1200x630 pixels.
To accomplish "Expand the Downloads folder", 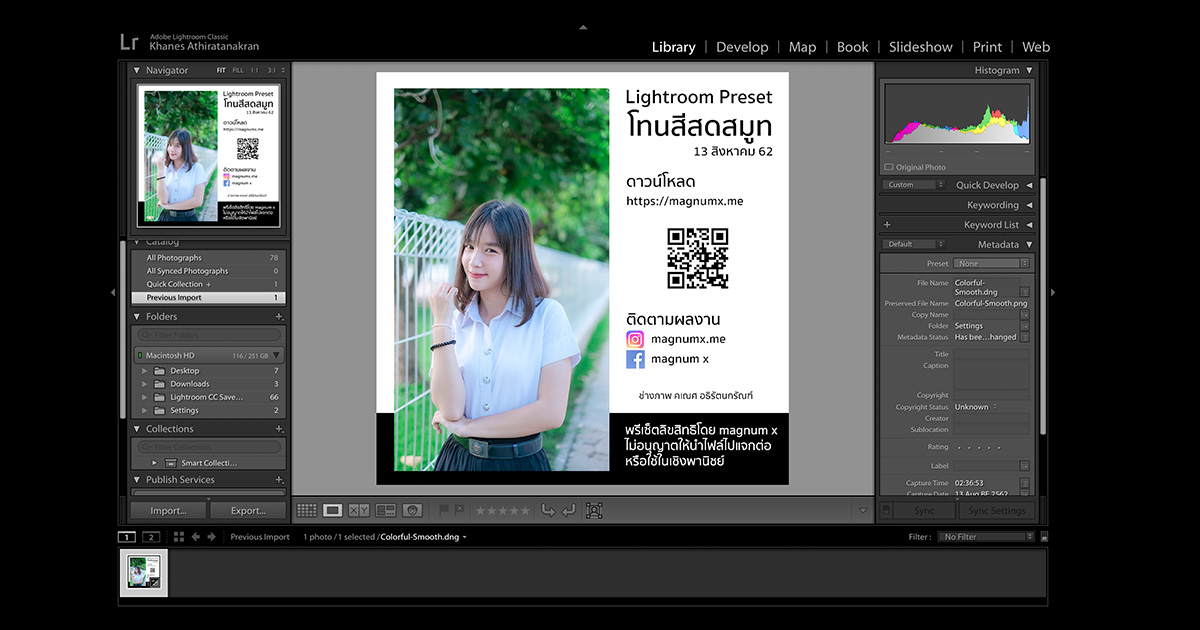I will (x=145, y=384).
